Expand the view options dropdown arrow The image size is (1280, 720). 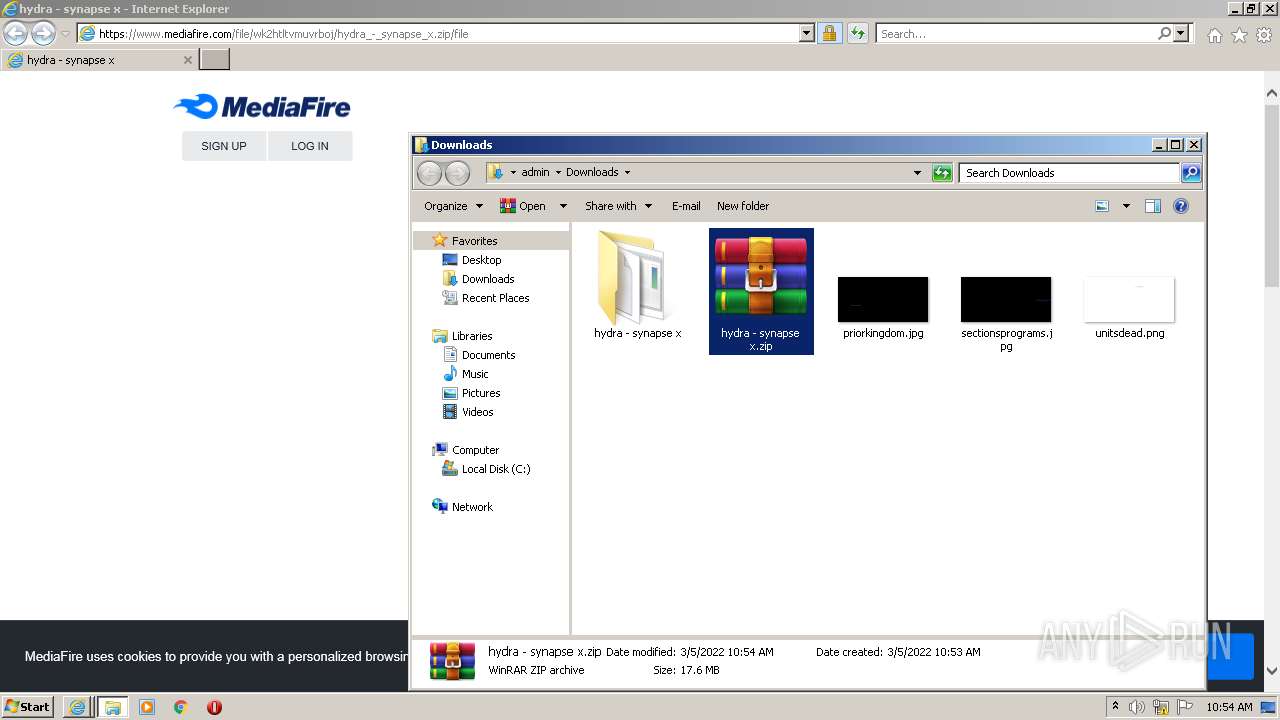pyautogui.click(x=1126, y=206)
